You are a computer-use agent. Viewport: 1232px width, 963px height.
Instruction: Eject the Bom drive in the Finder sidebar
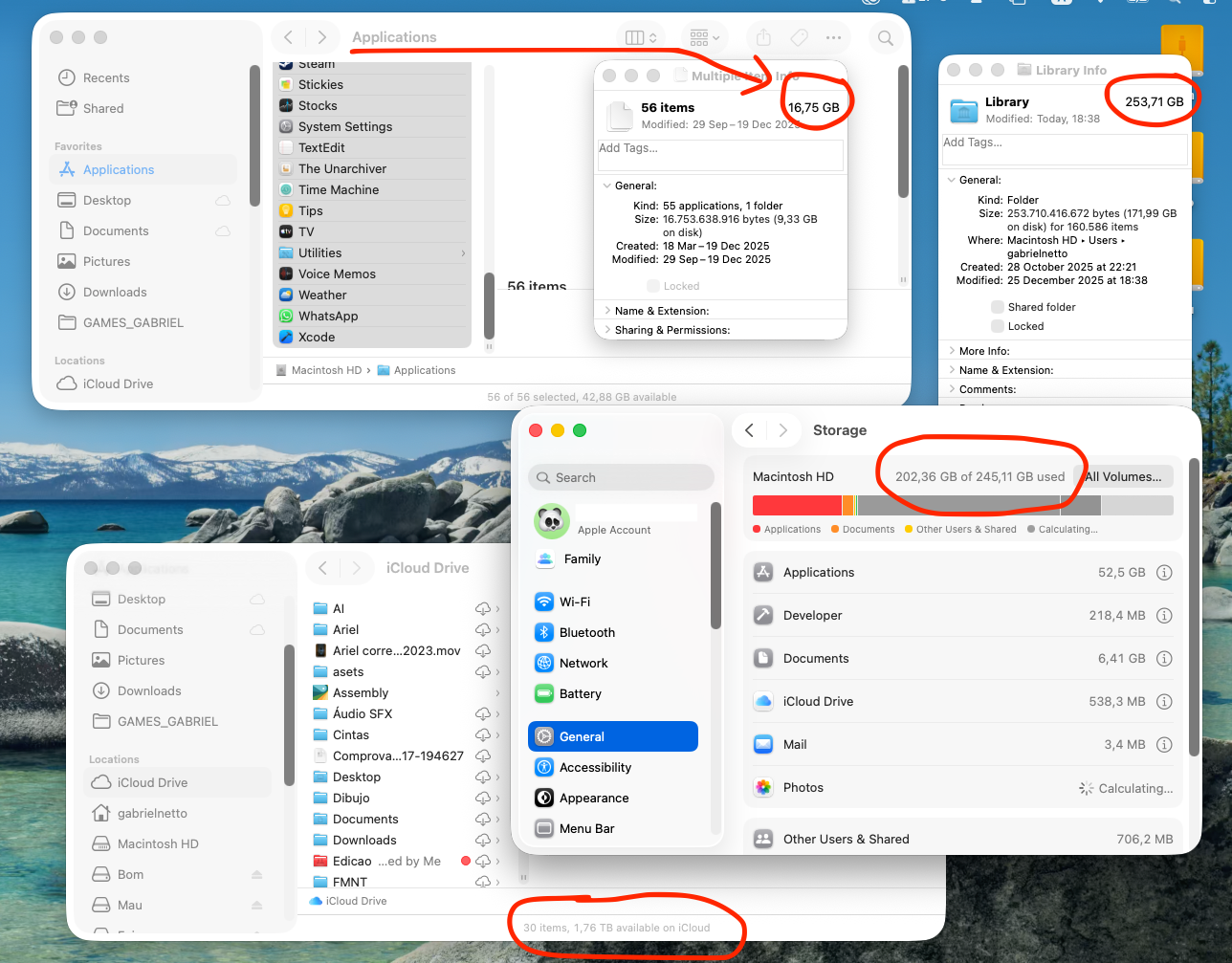(256, 875)
